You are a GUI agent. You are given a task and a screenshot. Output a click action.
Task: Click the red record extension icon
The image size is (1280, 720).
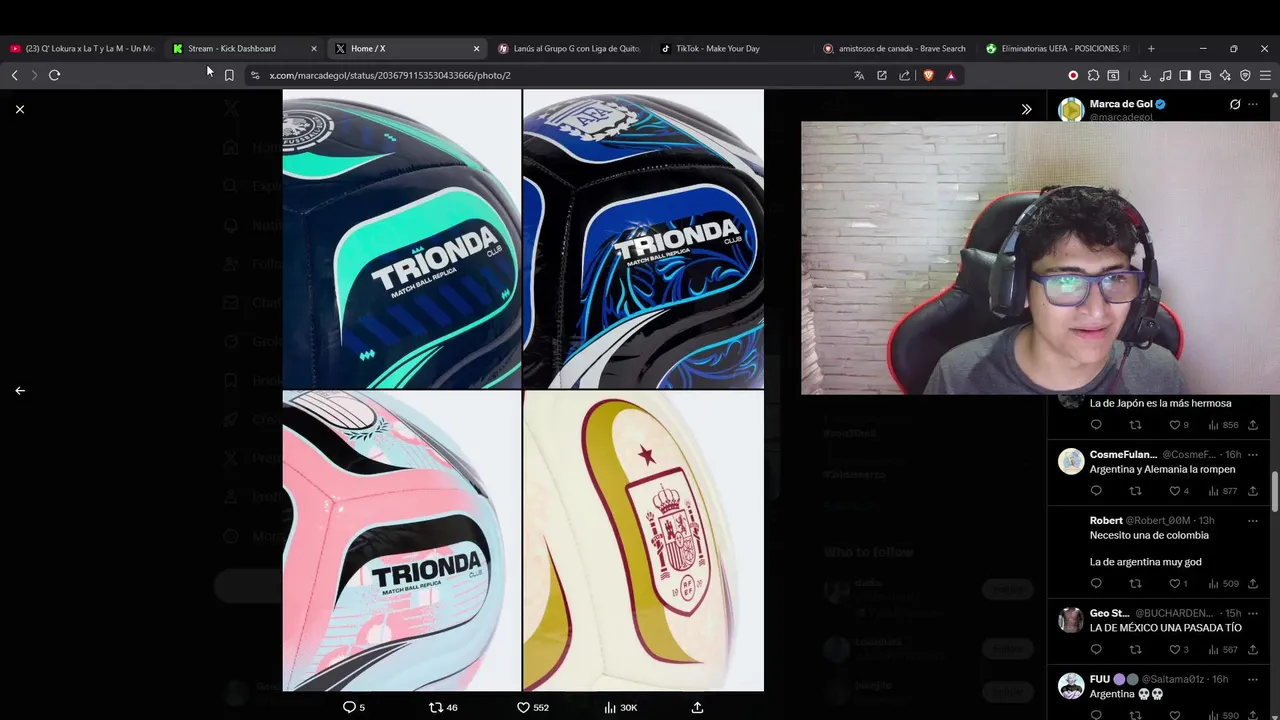tap(1073, 75)
